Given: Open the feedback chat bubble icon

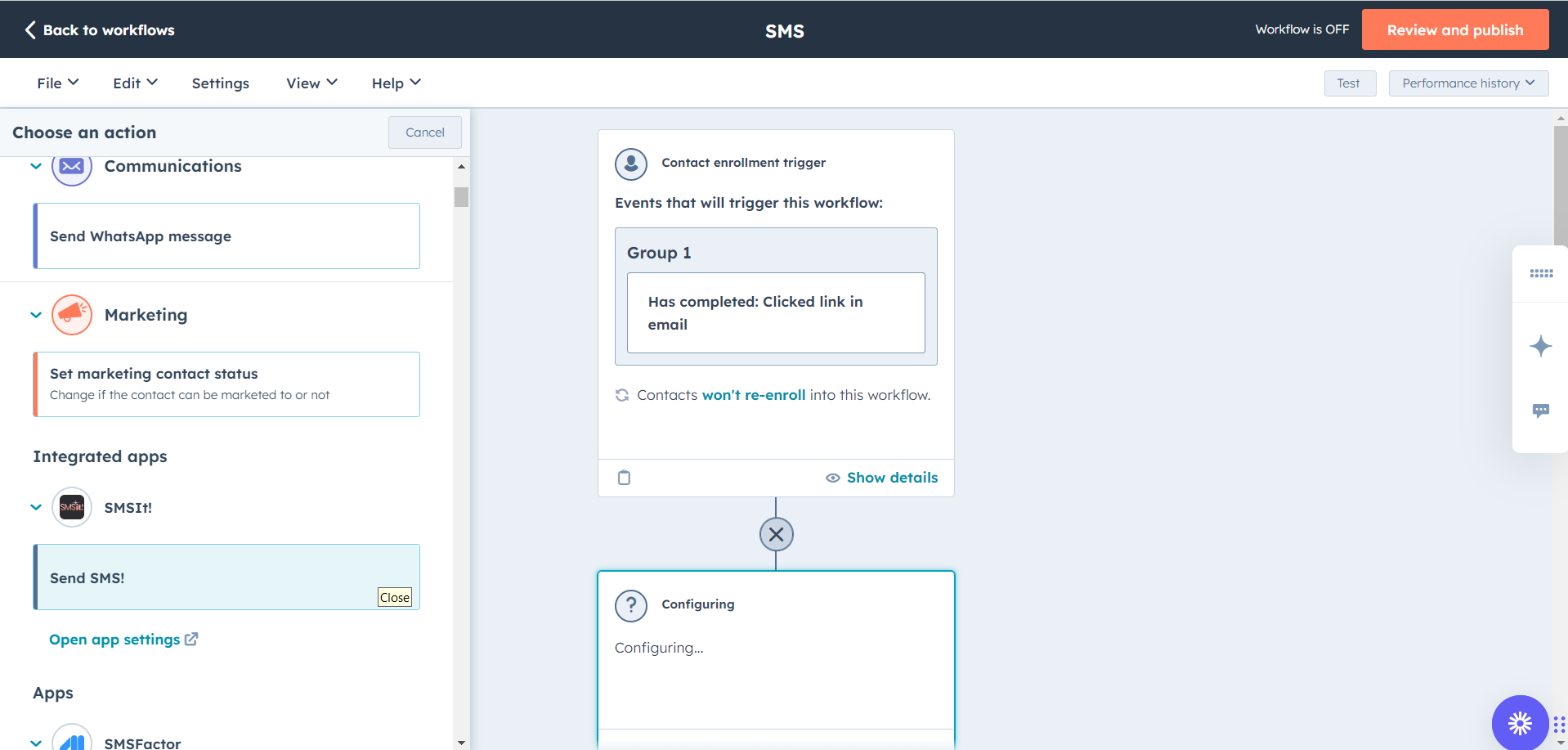Looking at the screenshot, I should pyautogui.click(x=1541, y=411).
